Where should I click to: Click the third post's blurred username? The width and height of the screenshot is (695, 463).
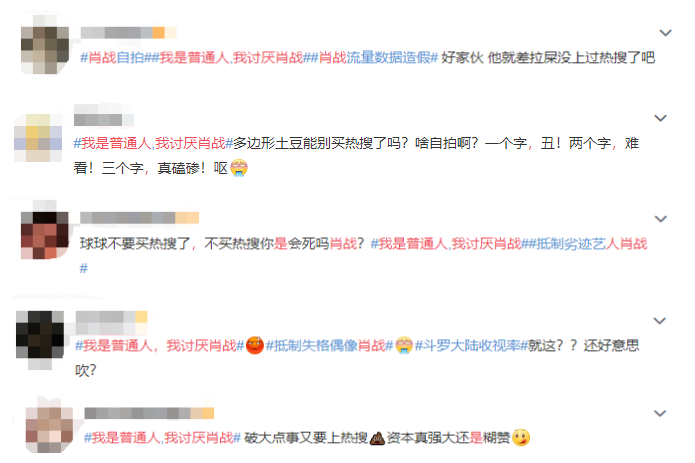pos(139,218)
